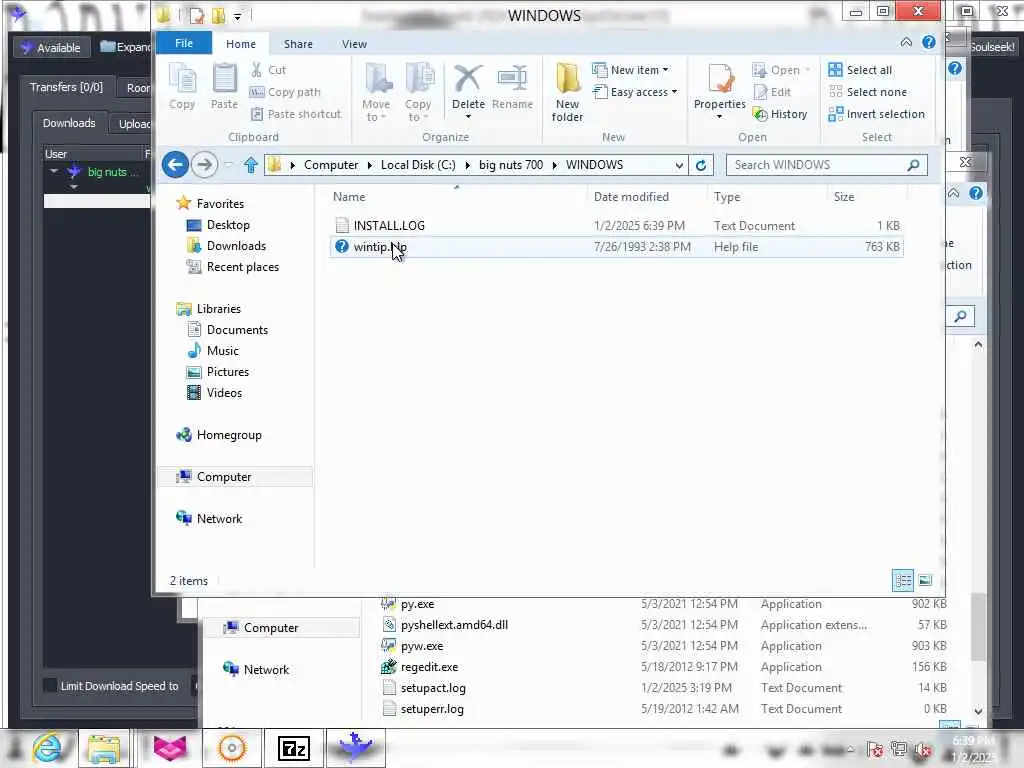
Task: Open Transfers [0/0] tab in Soulseek
Action: point(66,87)
